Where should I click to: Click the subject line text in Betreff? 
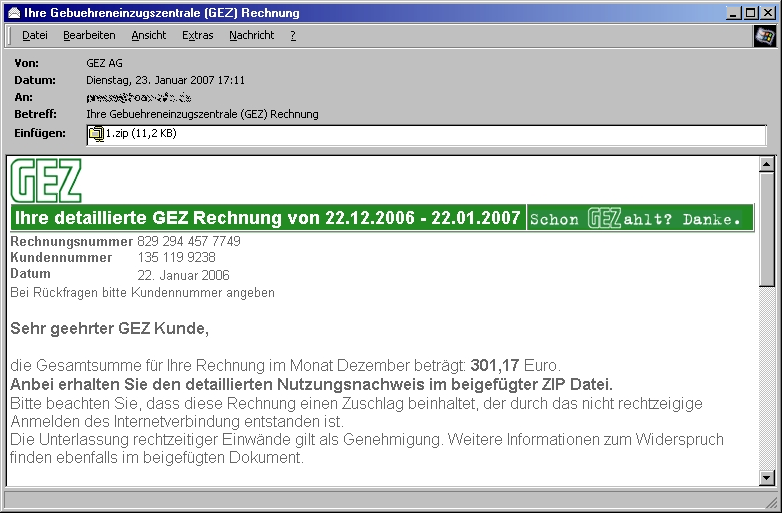(202, 114)
